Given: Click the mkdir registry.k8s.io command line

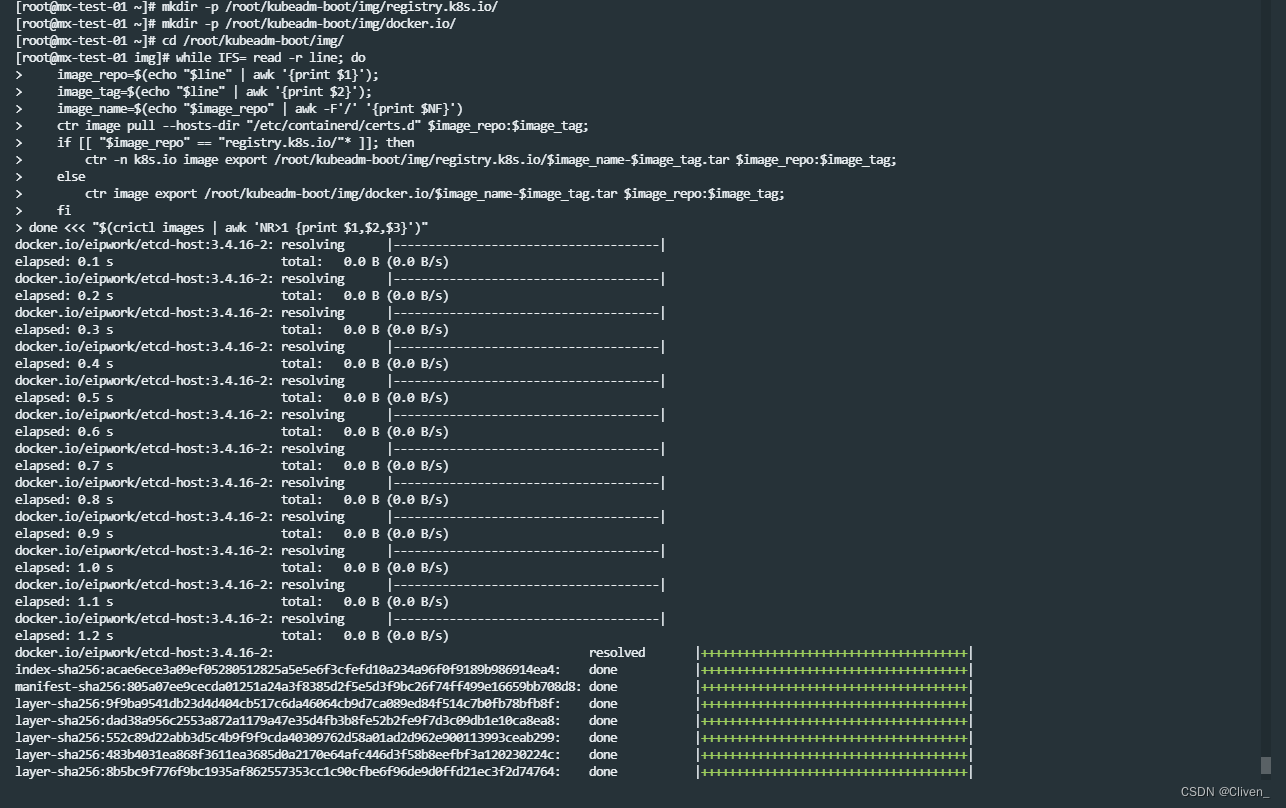Looking at the screenshot, I should pyautogui.click(x=256, y=7).
